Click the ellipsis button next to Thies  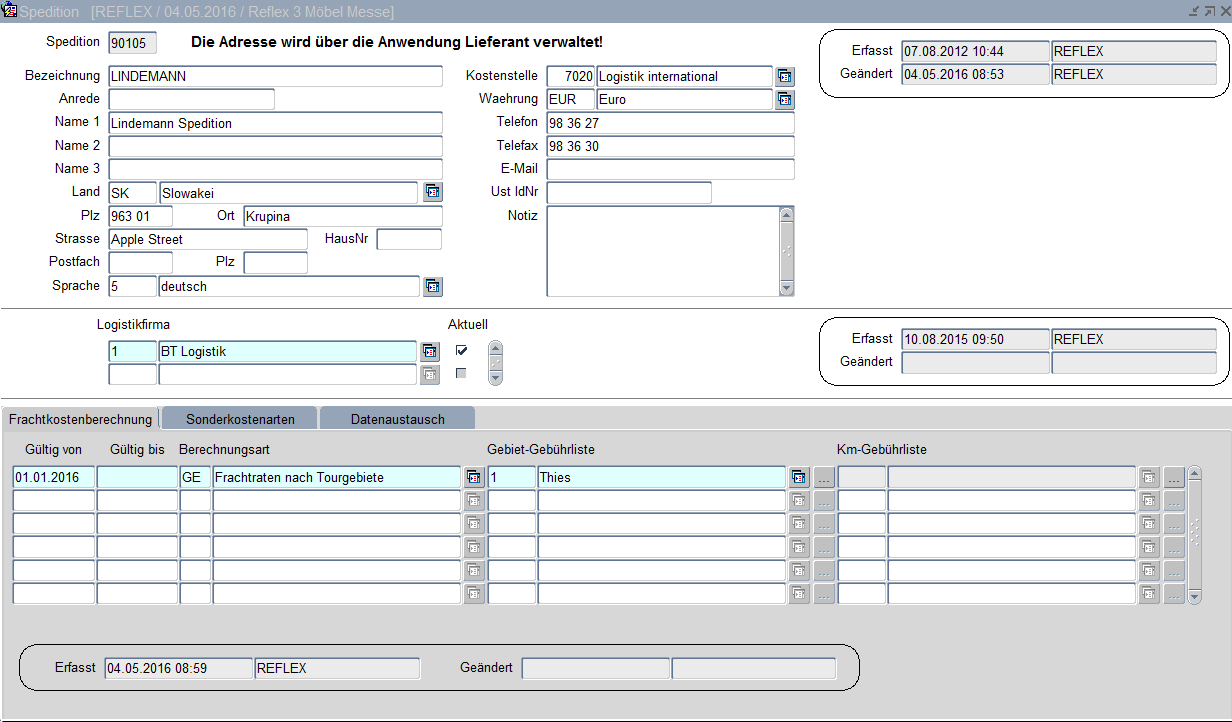click(823, 478)
